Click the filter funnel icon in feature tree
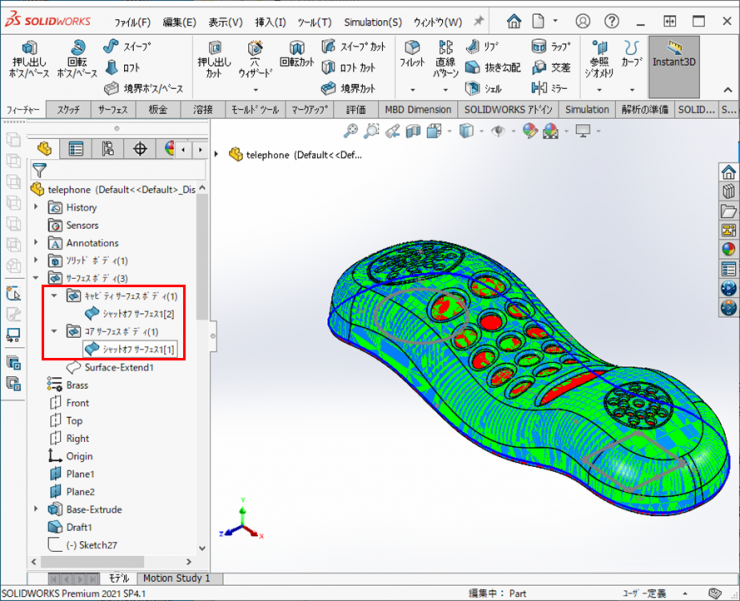 tap(39, 170)
